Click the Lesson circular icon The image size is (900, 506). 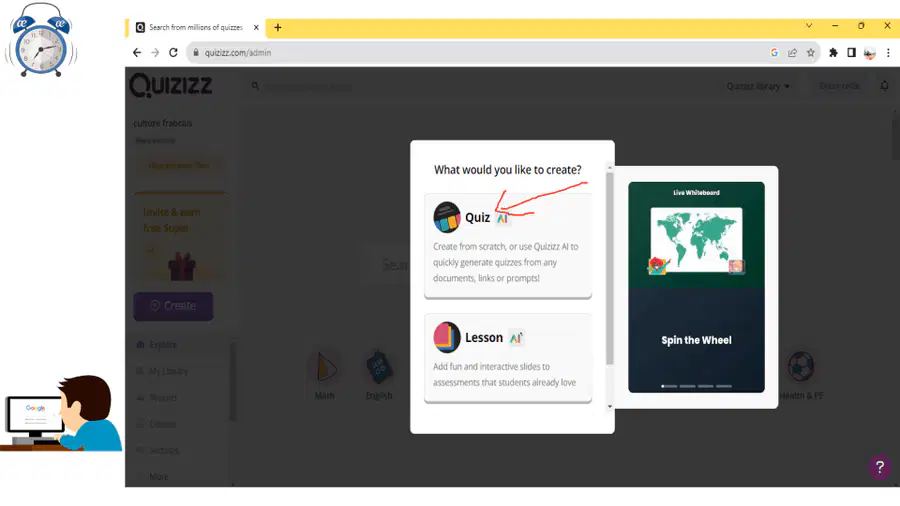tap(447, 337)
